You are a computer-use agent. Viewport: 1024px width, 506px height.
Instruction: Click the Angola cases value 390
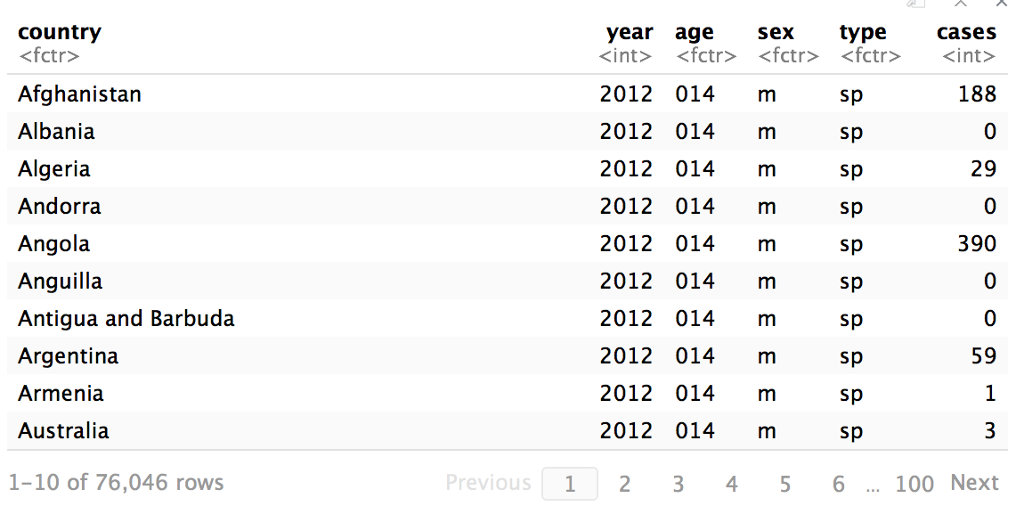pos(977,244)
